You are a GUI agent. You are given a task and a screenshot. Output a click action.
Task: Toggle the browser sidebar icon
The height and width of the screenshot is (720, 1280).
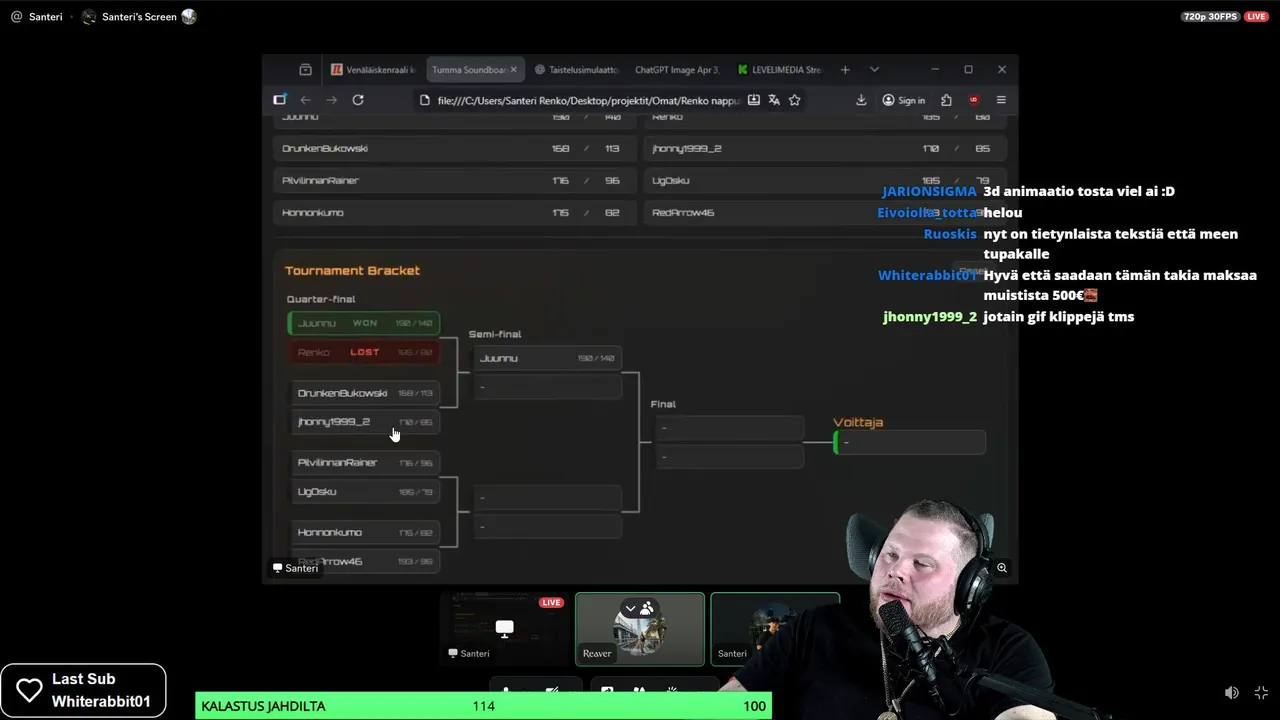click(280, 100)
